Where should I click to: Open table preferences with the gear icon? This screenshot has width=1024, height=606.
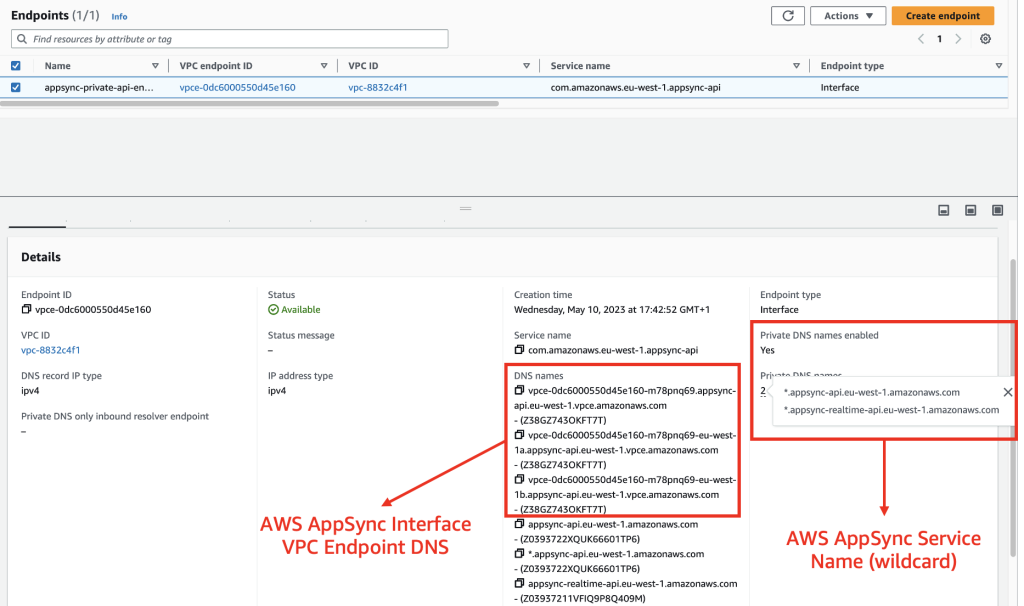click(x=985, y=38)
